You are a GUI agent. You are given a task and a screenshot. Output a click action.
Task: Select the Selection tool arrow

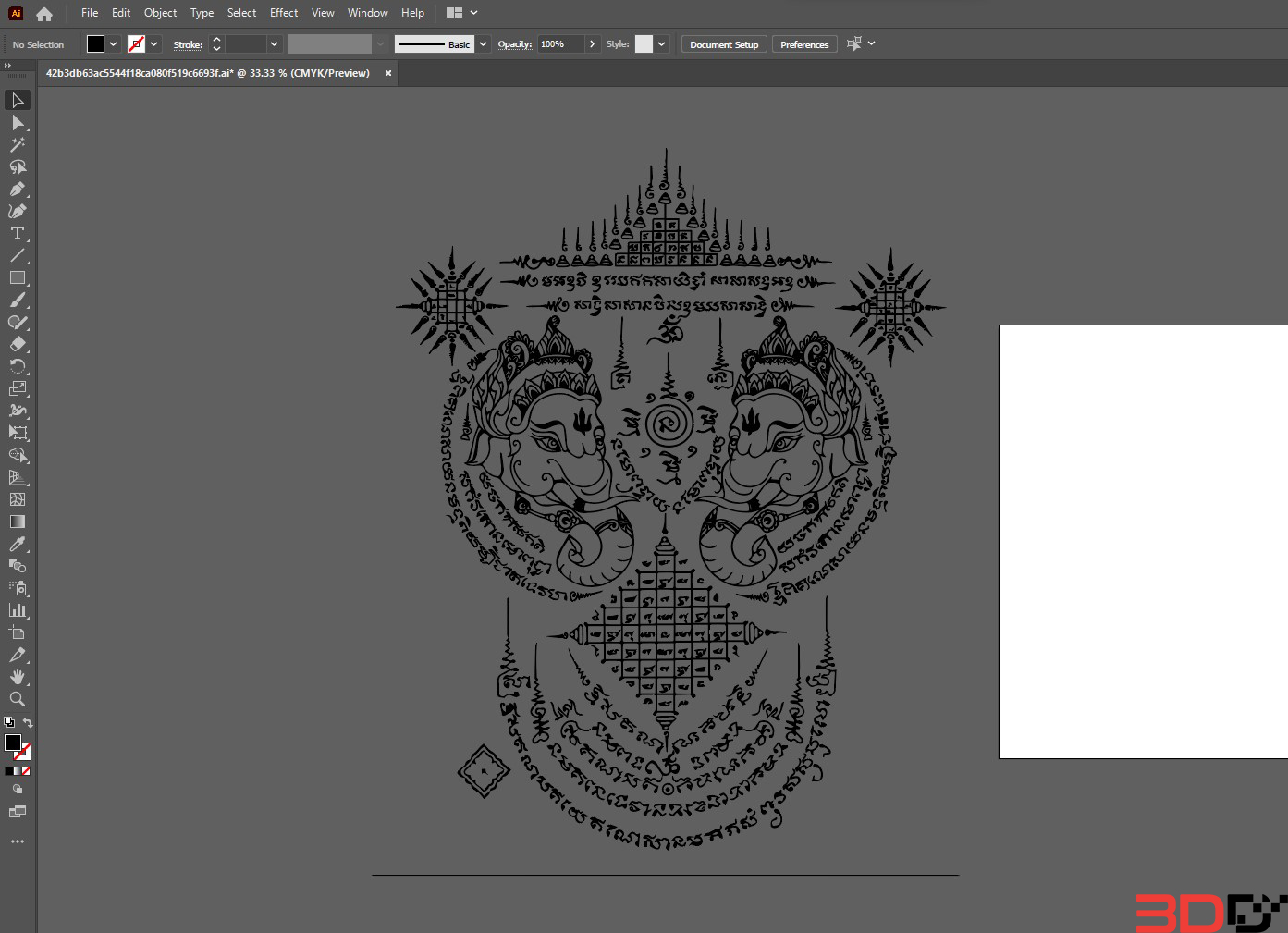pos(18,100)
